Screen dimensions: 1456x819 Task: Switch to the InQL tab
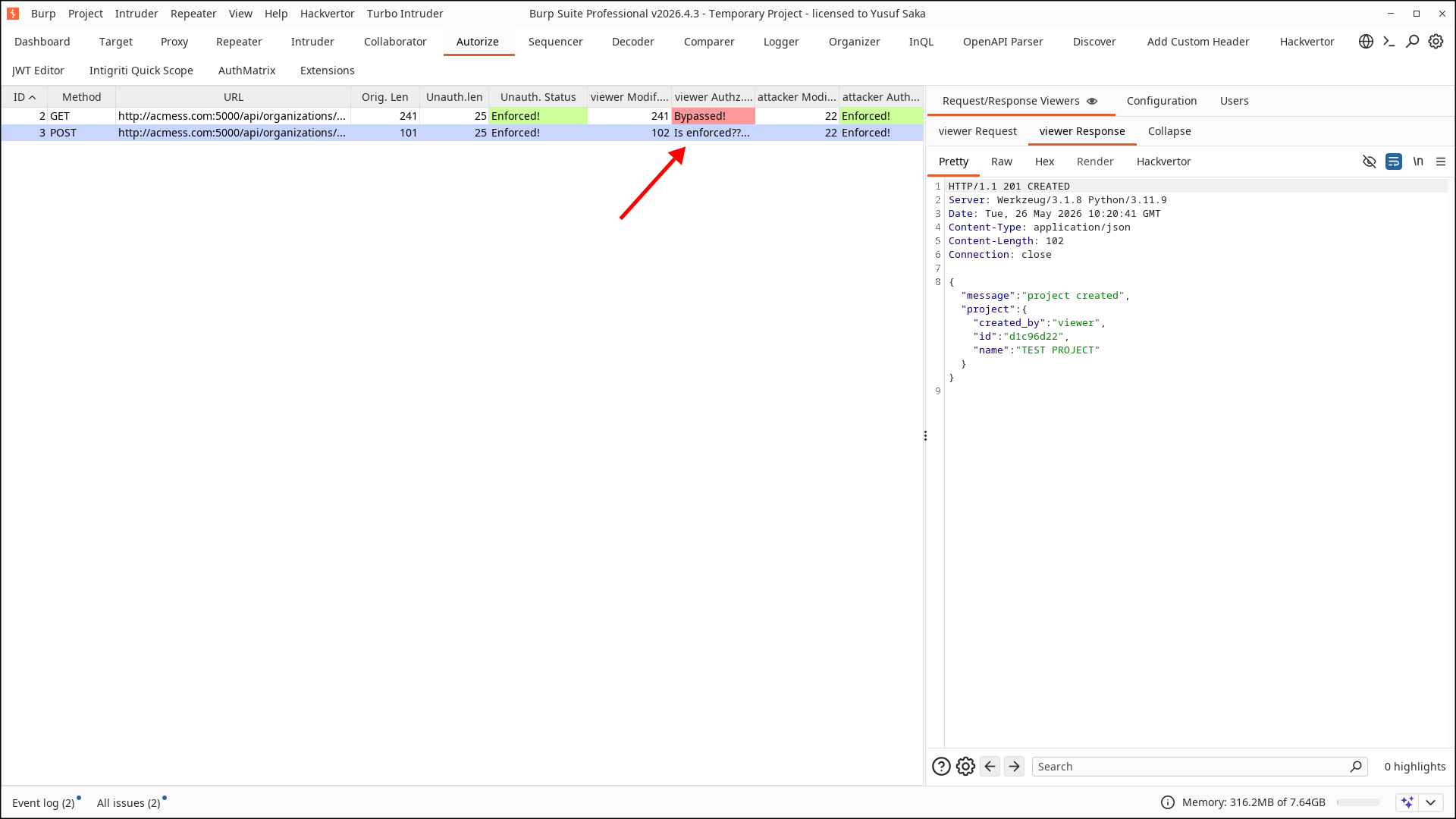click(x=921, y=42)
